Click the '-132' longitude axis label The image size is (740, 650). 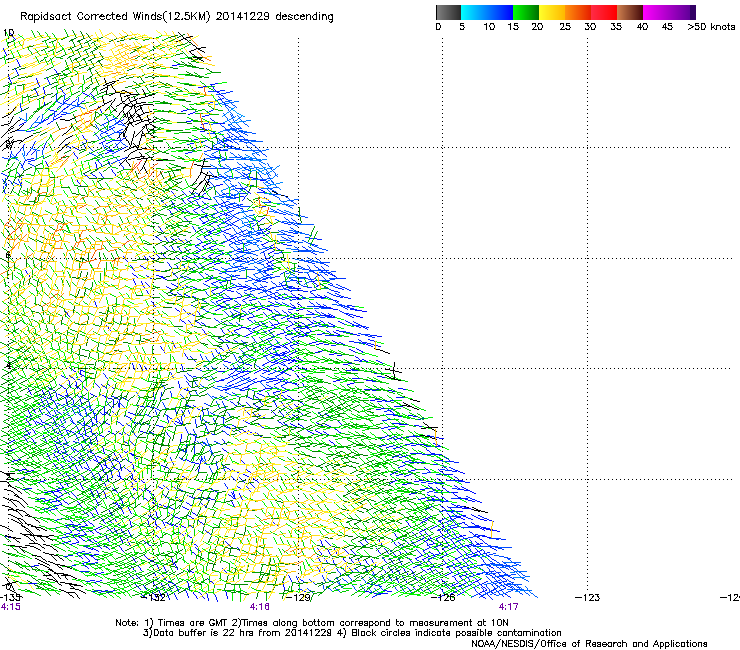154,598
